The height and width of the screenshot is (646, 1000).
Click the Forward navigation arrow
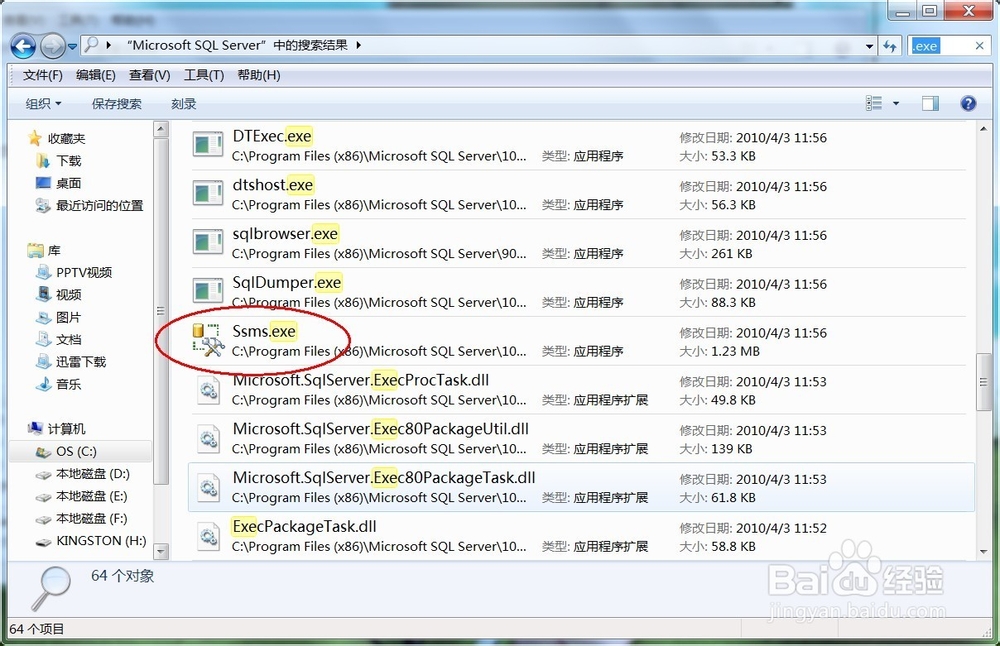point(52,47)
